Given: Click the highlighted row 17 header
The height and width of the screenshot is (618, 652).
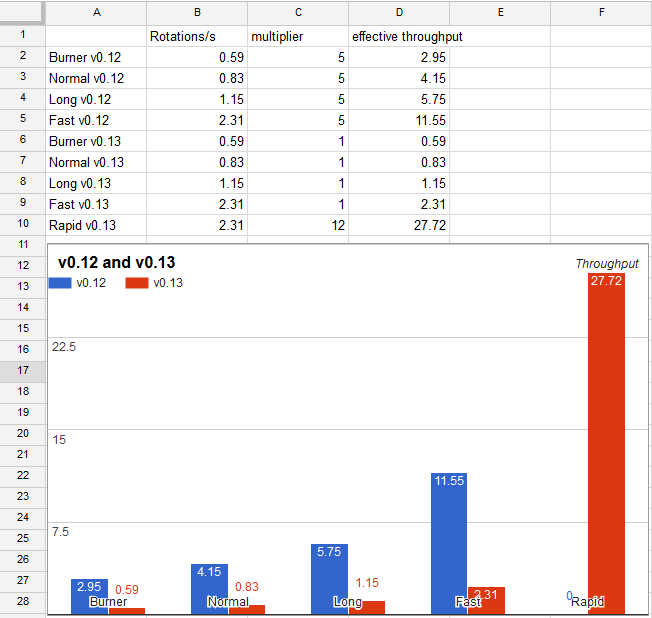Looking at the screenshot, I should coord(22,370).
